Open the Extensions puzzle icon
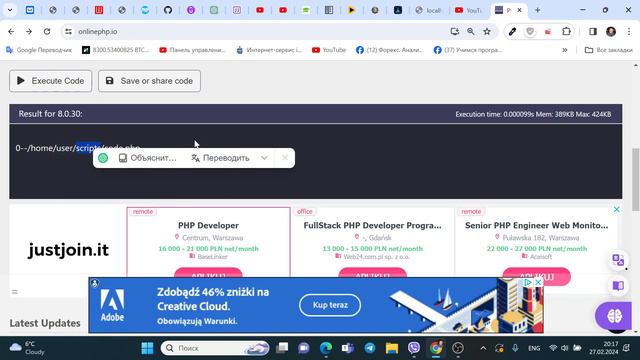640x360 pixels. click(x=566, y=31)
